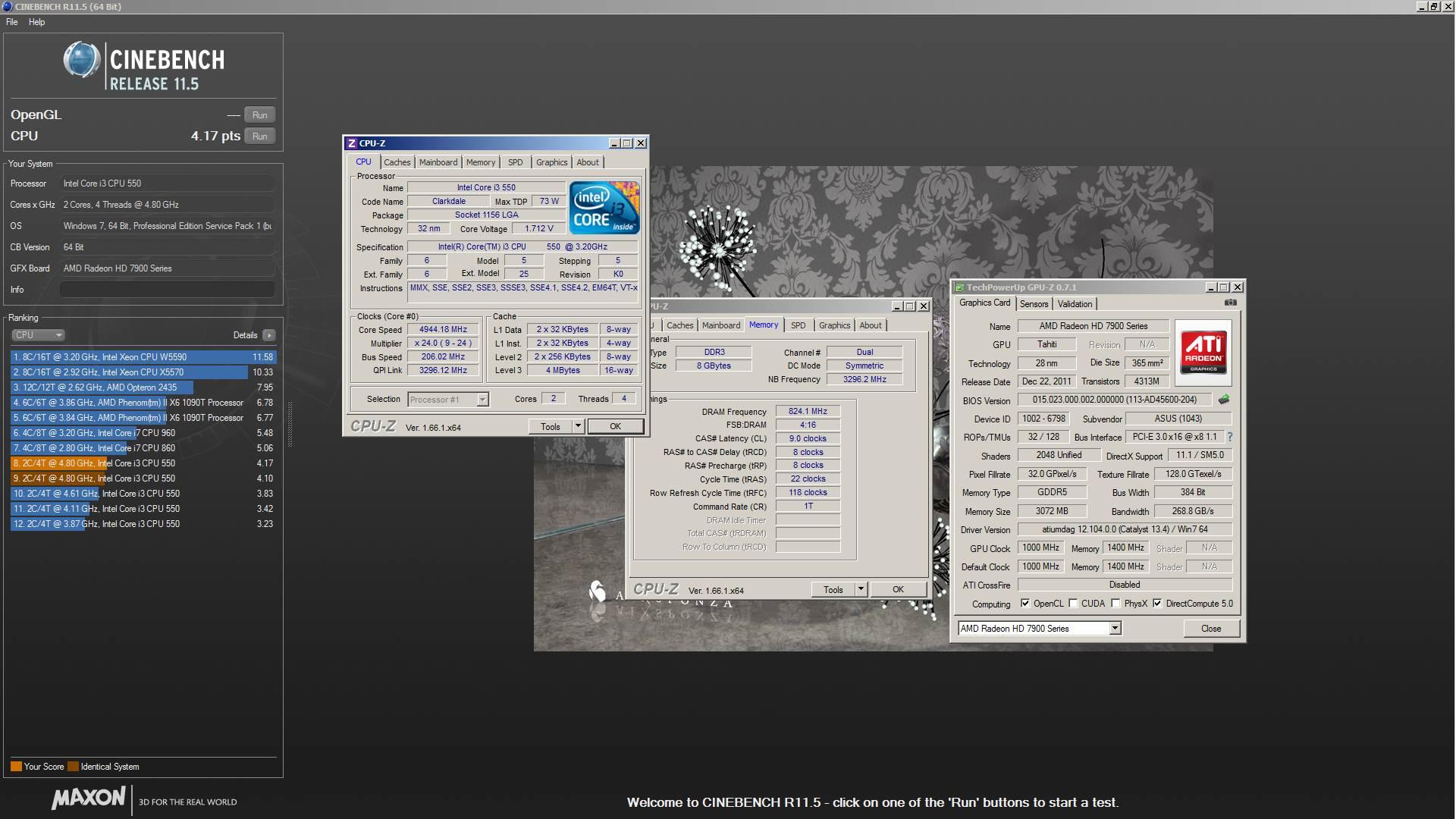Screen dimensions: 1456x819
Task: Switch to the SPD tab in front CPU-Z
Action: coord(516,162)
